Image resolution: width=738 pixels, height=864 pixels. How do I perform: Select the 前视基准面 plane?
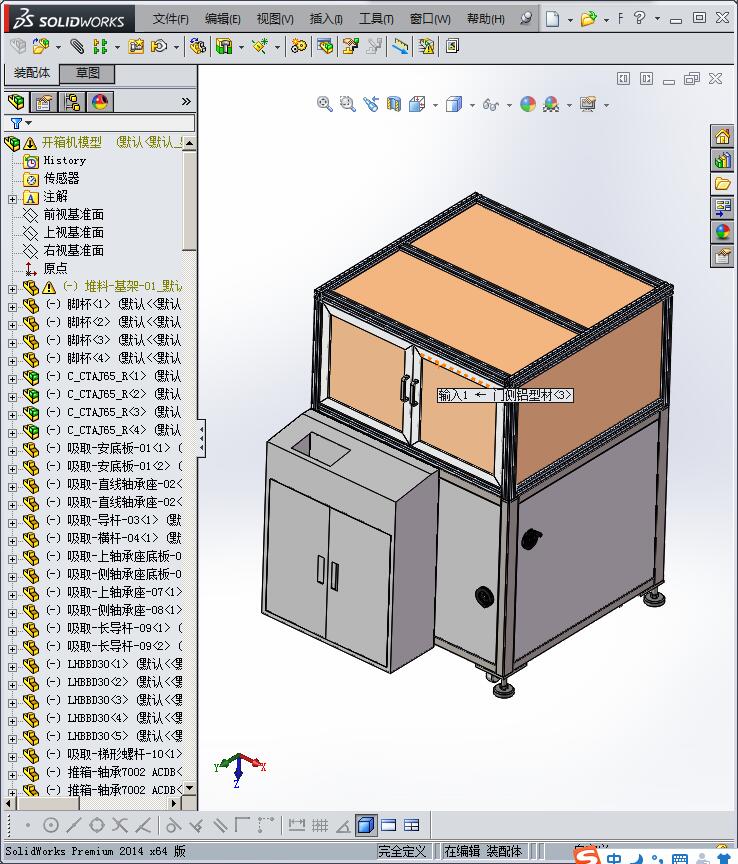coord(73,214)
